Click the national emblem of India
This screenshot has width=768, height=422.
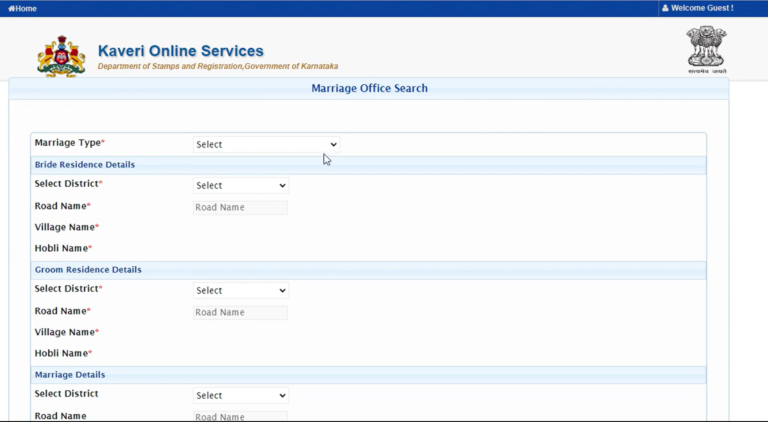[706, 50]
